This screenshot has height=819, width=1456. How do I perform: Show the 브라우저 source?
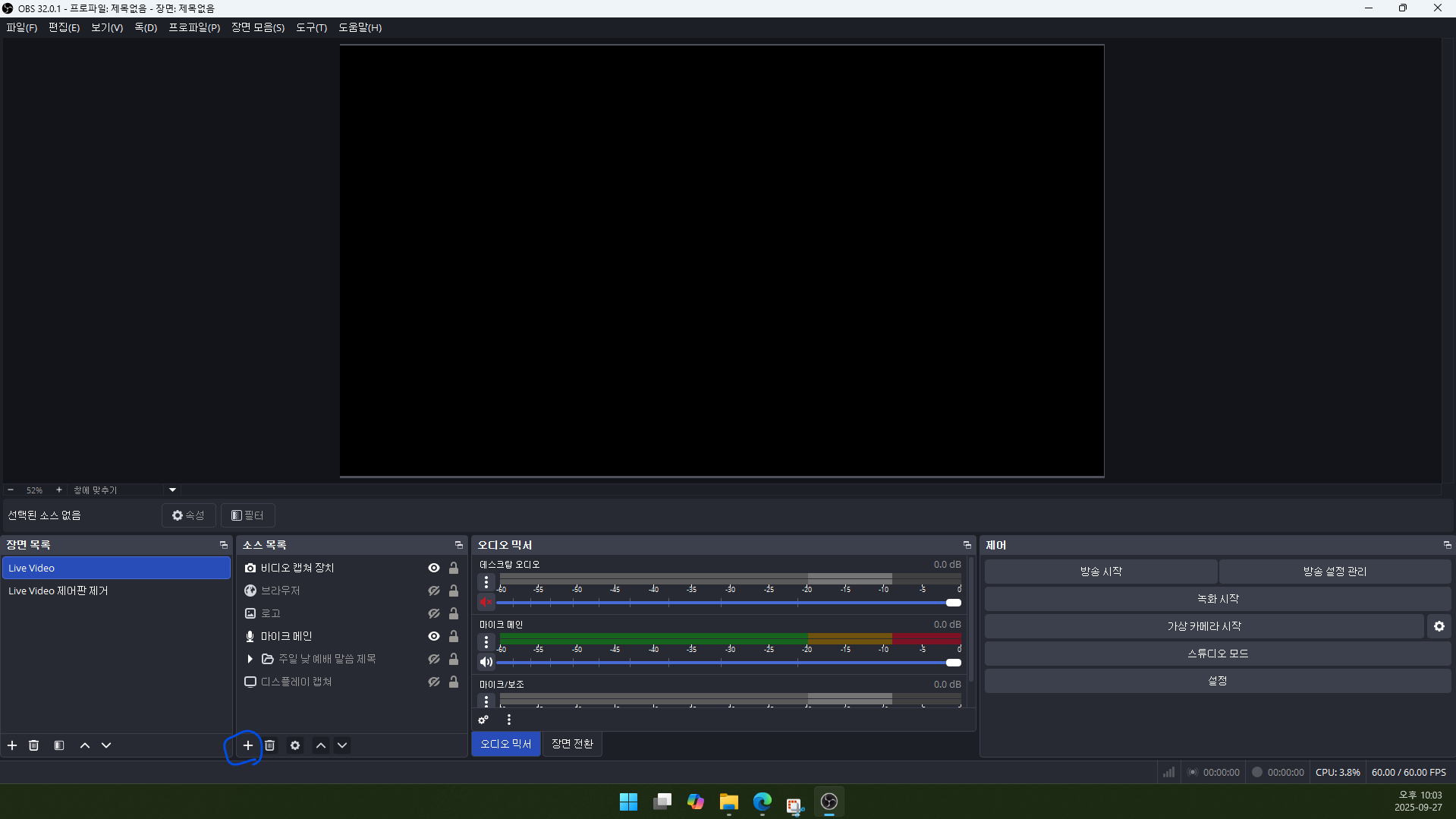click(x=434, y=591)
